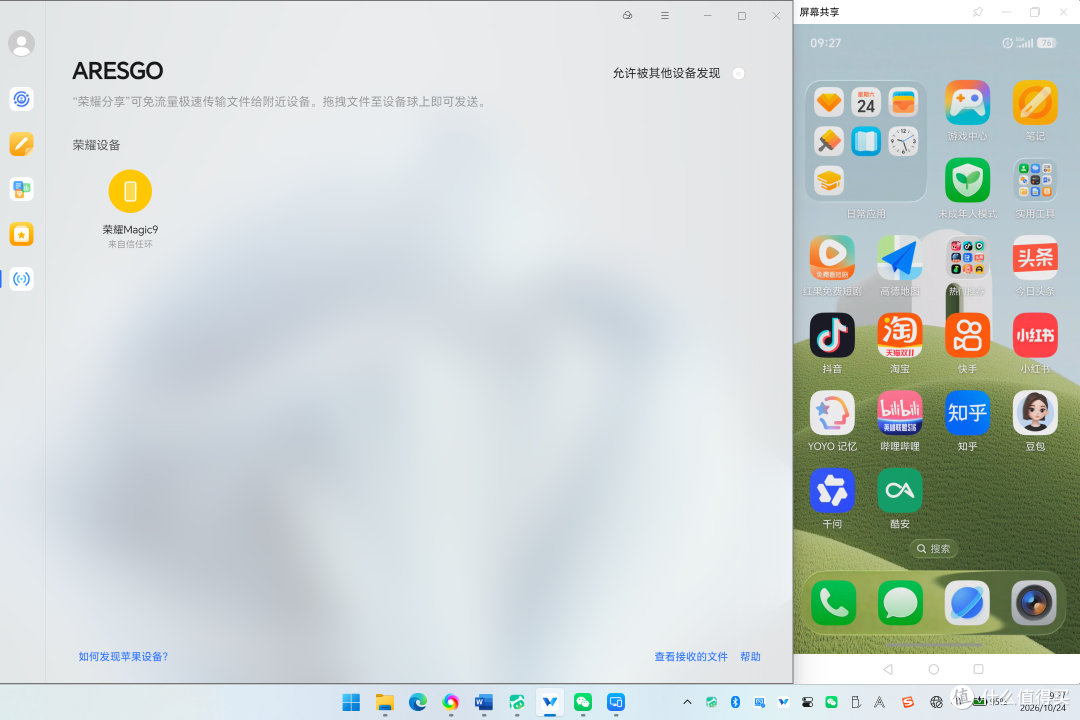Open the orange pencil notes icon in sidebar
The image size is (1080, 720).
point(21,144)
